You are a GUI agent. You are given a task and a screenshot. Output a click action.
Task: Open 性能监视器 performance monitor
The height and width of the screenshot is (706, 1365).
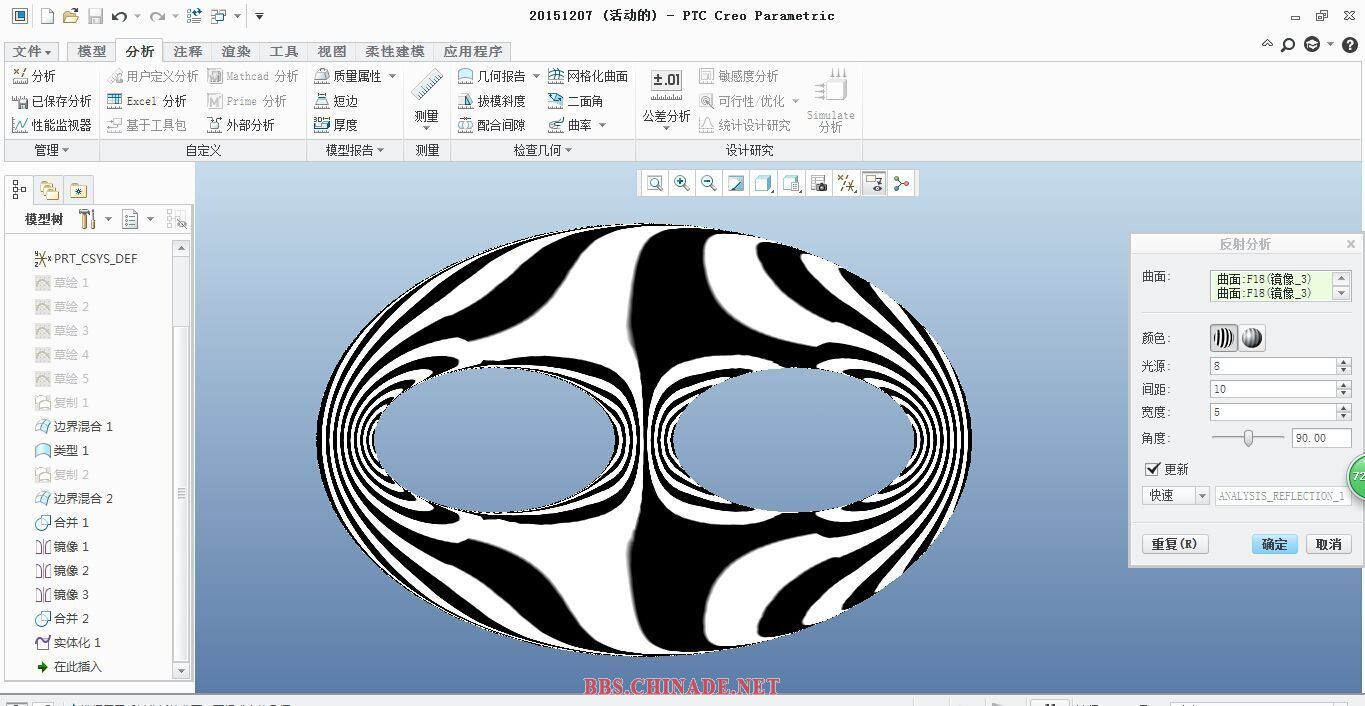tap(51, 125)
